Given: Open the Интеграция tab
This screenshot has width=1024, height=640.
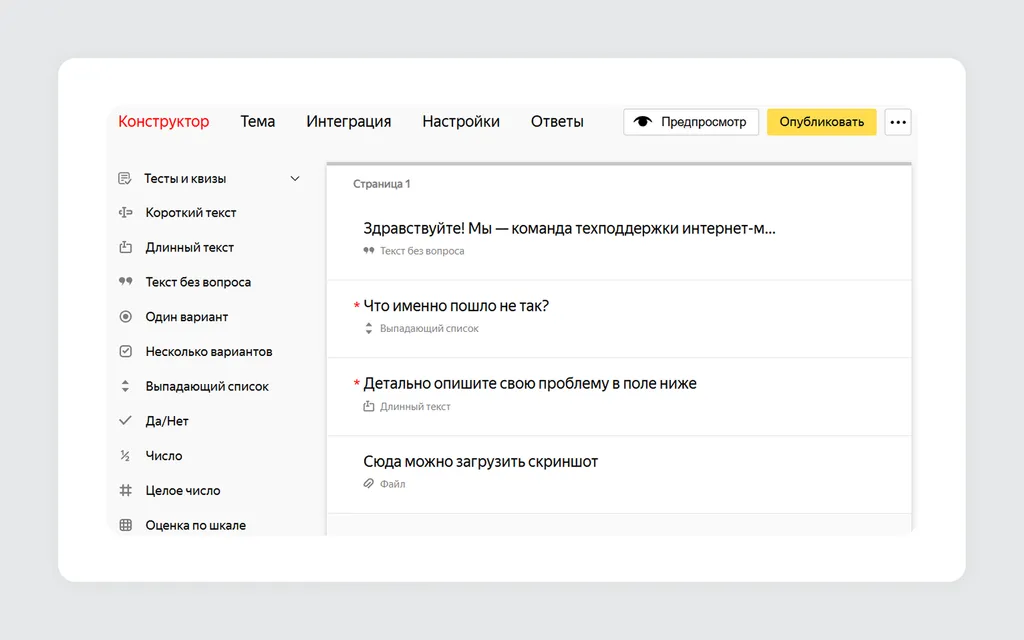Looking at the screenshot, I should 349,121.
